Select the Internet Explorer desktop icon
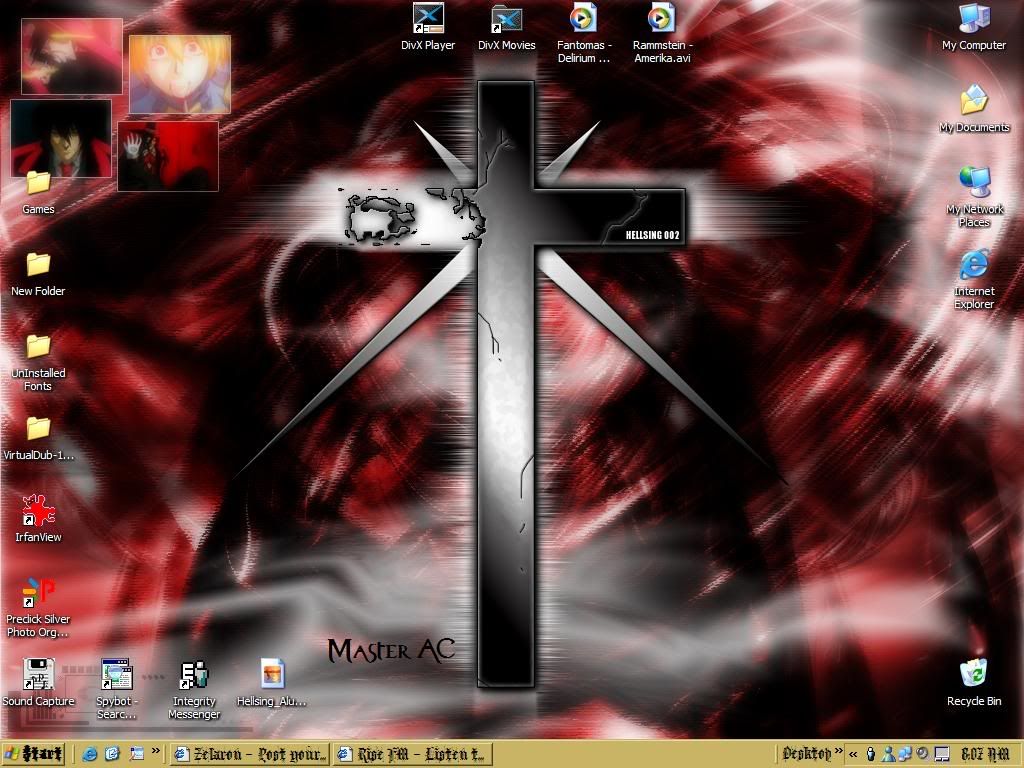 974,279
